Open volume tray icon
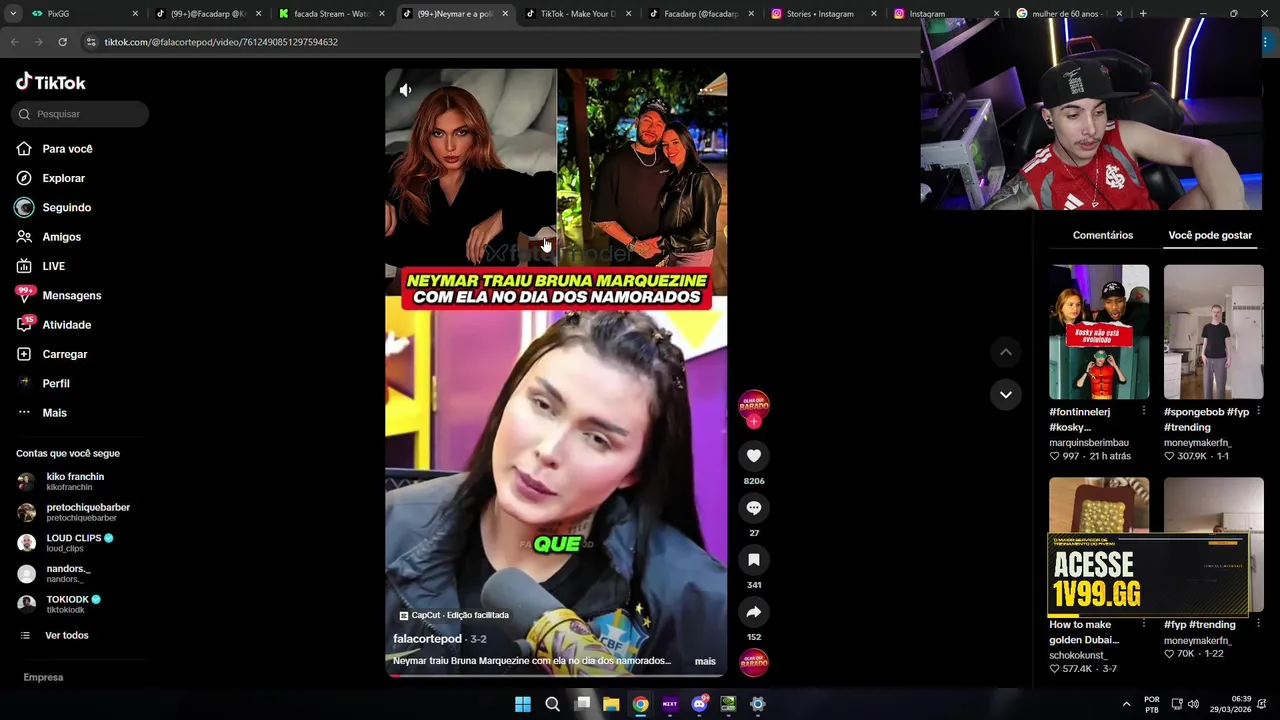 [1193, 704]
